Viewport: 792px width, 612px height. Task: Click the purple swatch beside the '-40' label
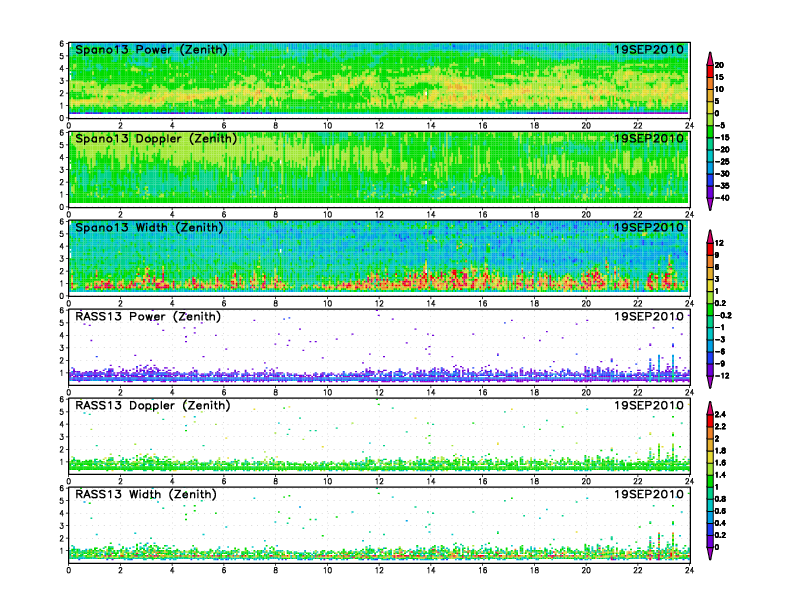[x=710, y=192]
